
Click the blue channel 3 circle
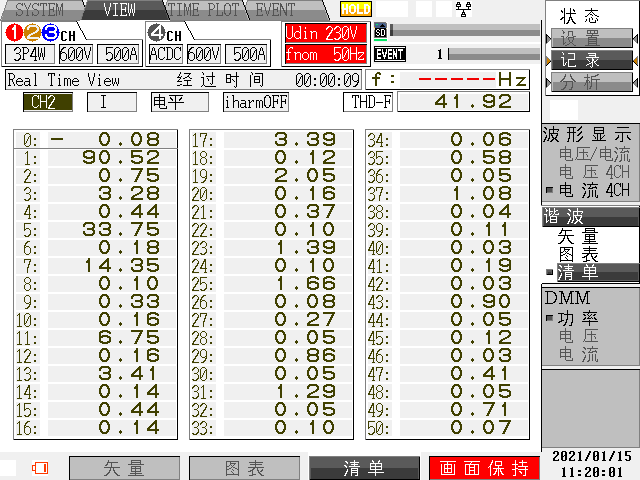click(x=50, y=33)
